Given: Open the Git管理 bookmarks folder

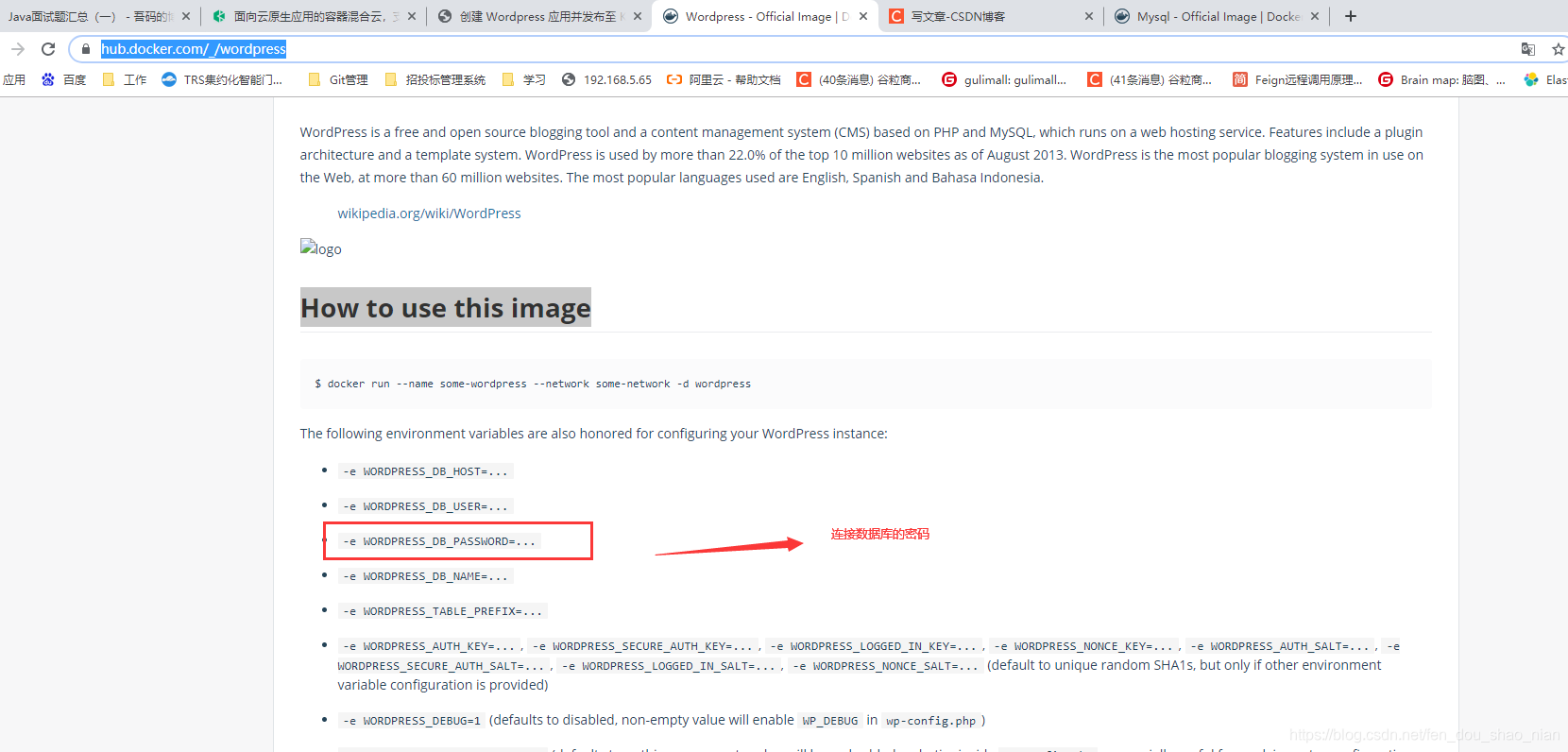Looking at the screenshot, I should pyautogui.click(x=338, y=79).
